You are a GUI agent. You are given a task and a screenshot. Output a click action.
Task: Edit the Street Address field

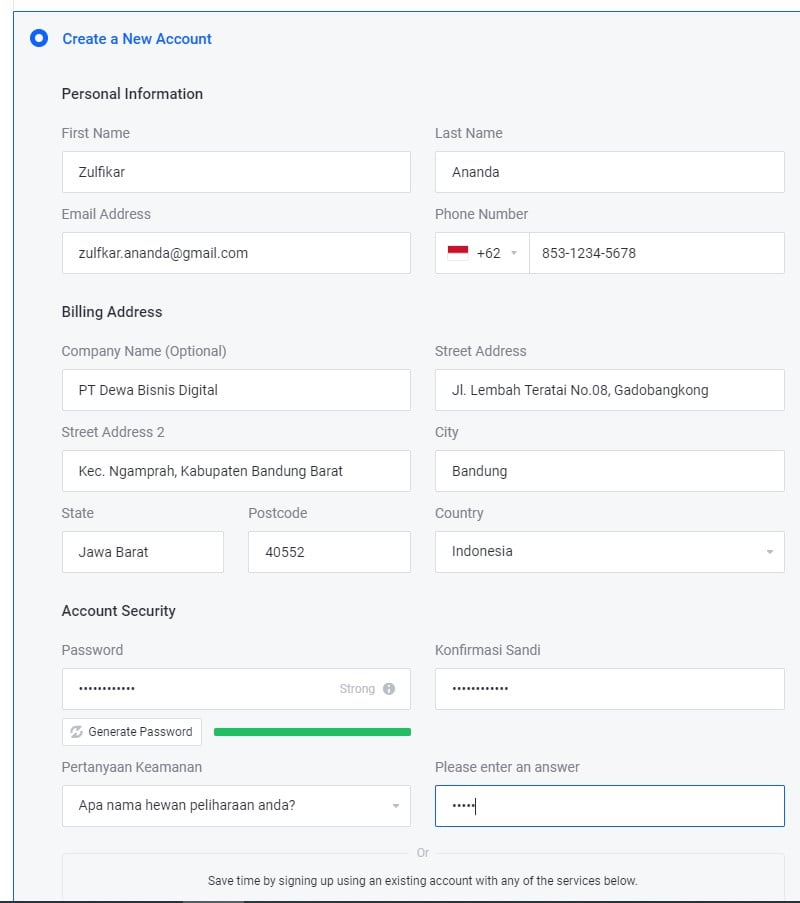click(x=609, y=390)
